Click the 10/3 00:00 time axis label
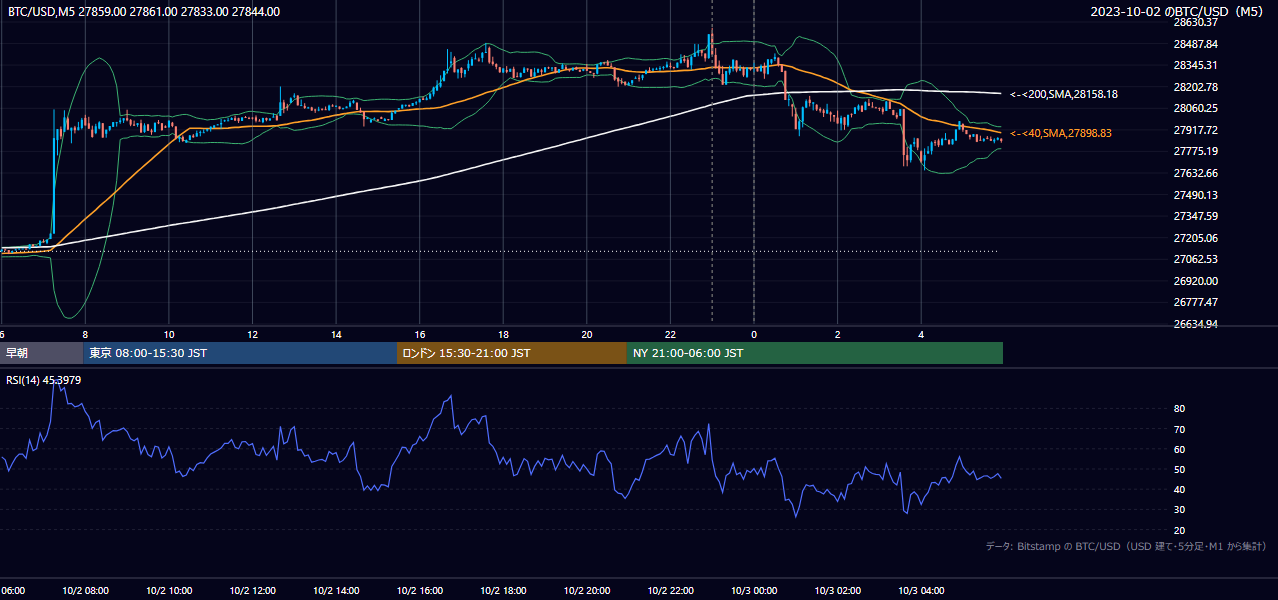This screenshot has width=1278, height=600. point(754,591)
